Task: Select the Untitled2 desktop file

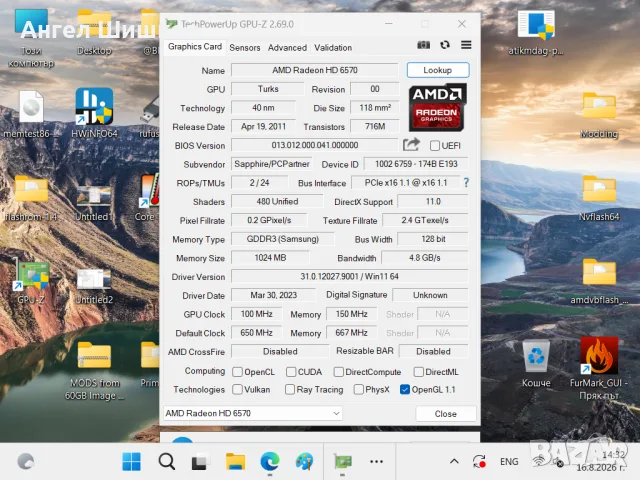Action: coord(94,286)
